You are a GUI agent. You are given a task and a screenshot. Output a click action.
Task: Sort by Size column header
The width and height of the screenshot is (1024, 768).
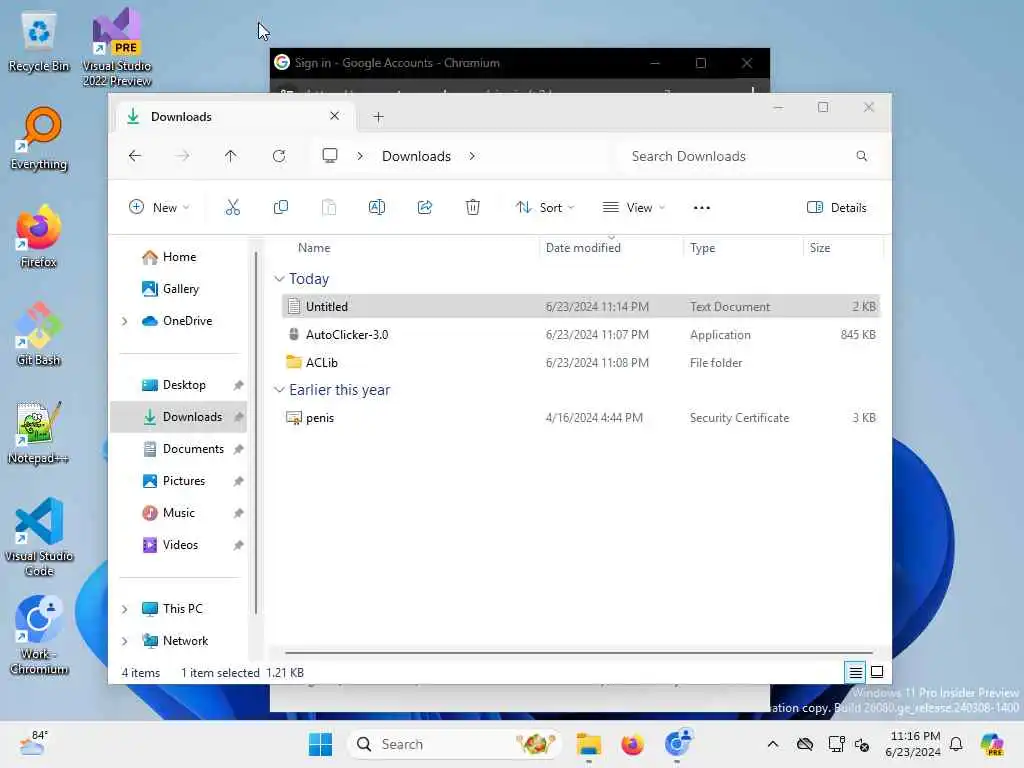(843, 248)
